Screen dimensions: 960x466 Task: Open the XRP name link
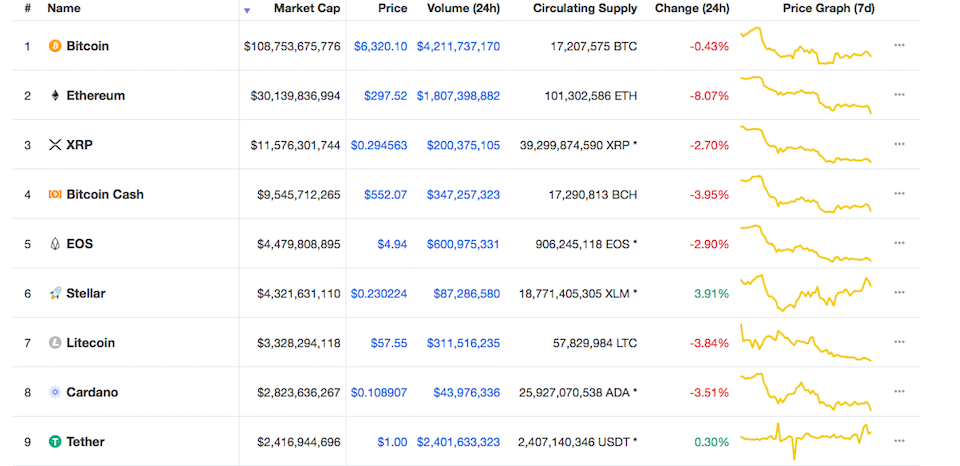(x=80, y=145)
